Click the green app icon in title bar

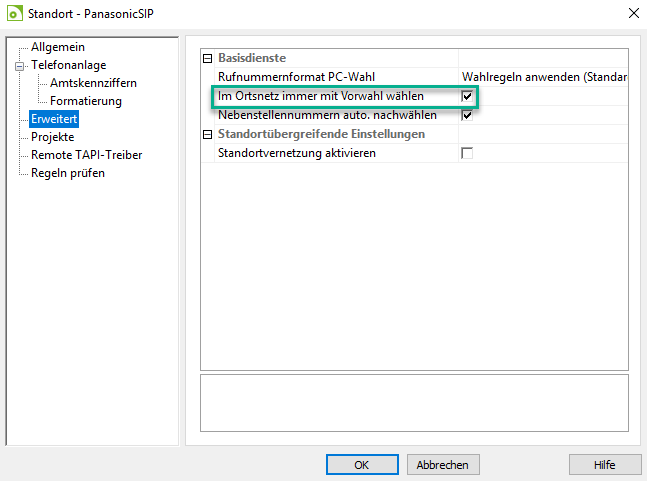[15, 13]
